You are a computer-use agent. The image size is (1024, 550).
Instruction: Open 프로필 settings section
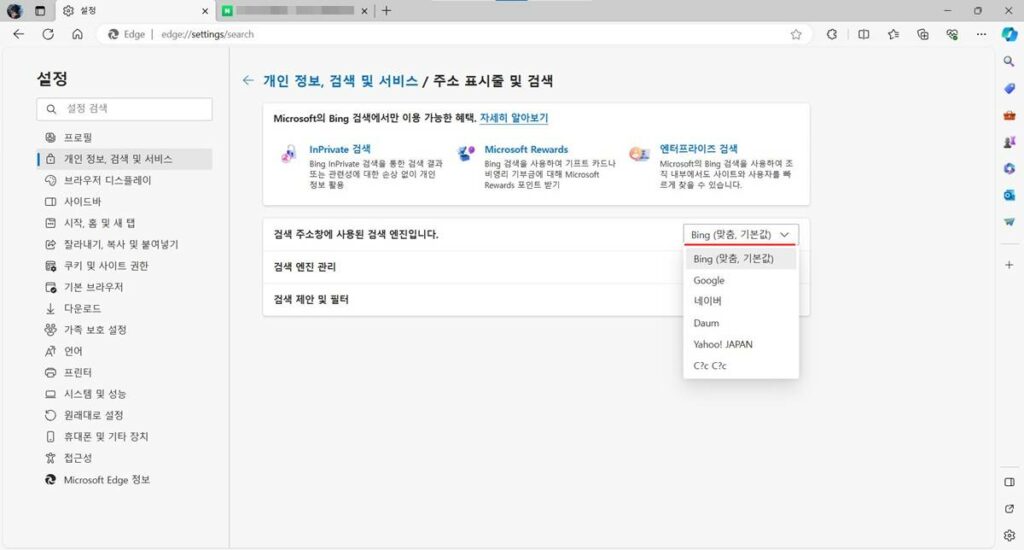(x=125, y=137)
